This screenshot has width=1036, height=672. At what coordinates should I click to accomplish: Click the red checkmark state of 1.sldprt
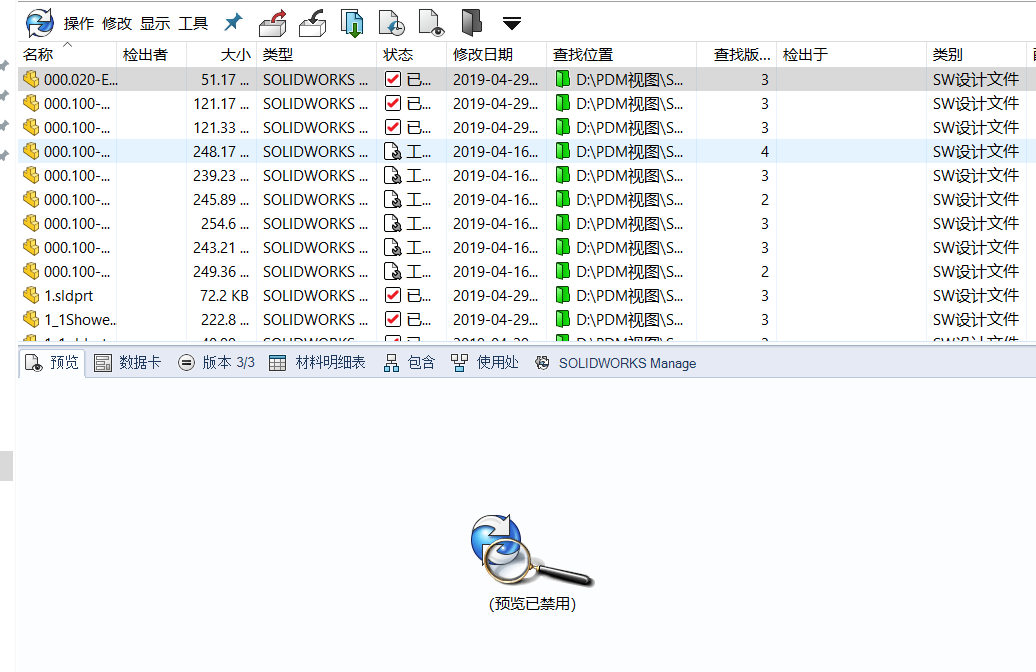[393, 296]
